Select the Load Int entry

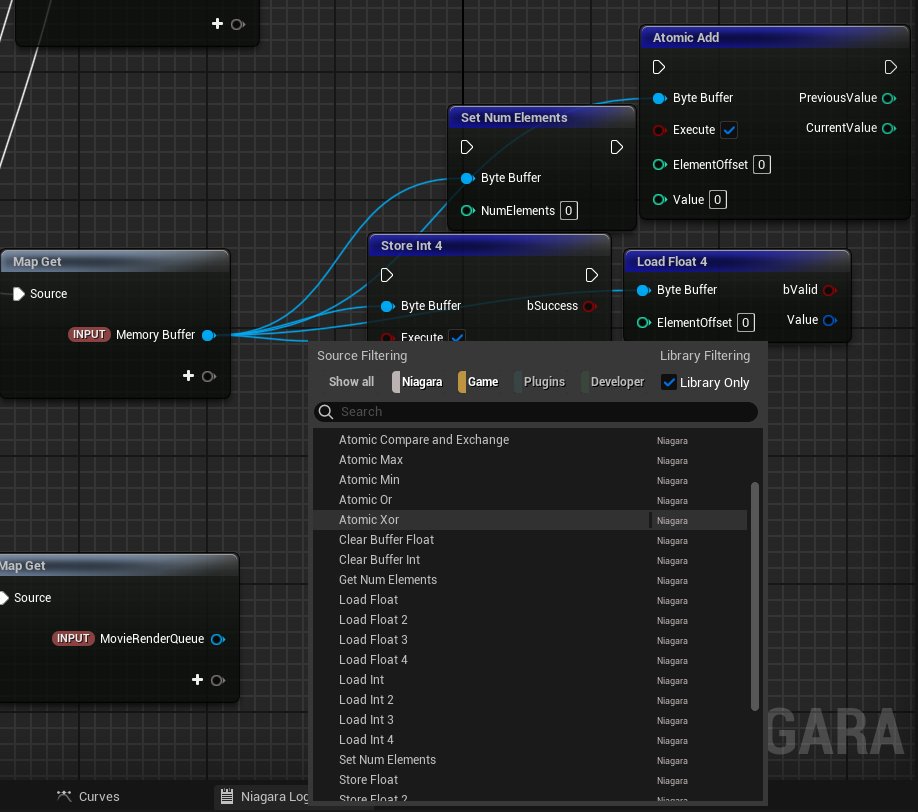[x=530, y=680]
